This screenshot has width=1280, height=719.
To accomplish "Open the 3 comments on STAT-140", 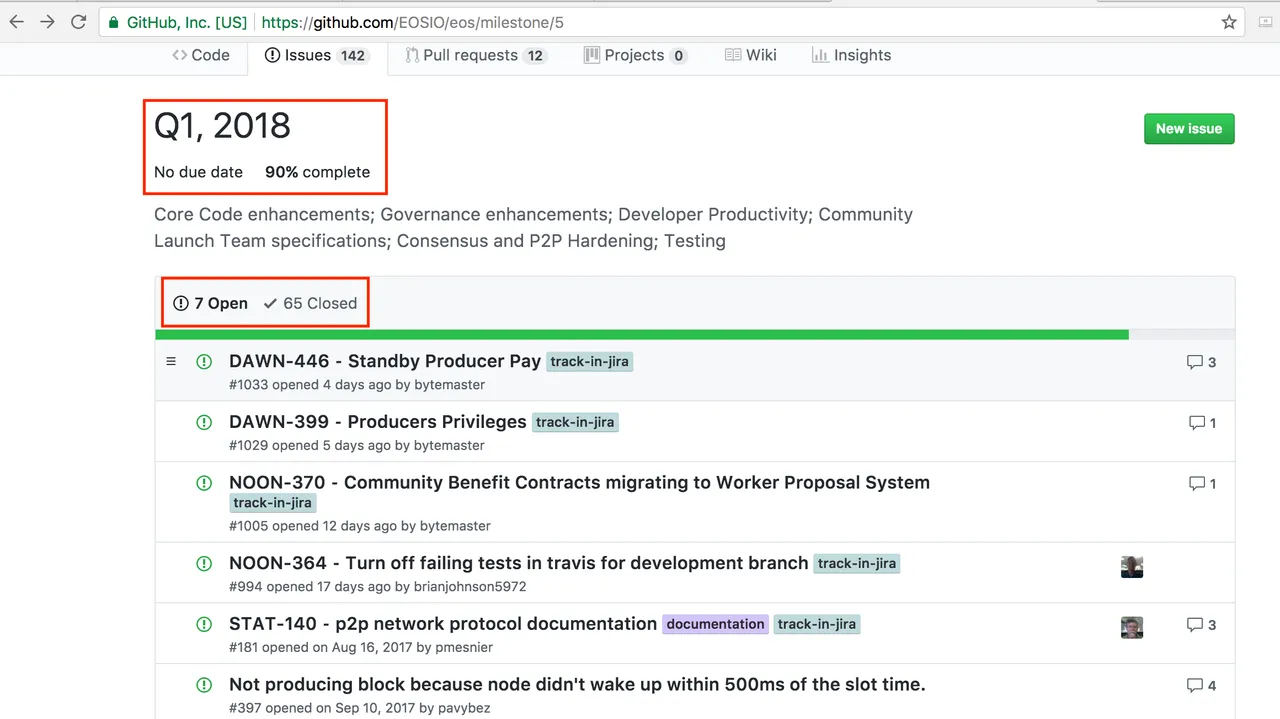I will coord(1202,624).
